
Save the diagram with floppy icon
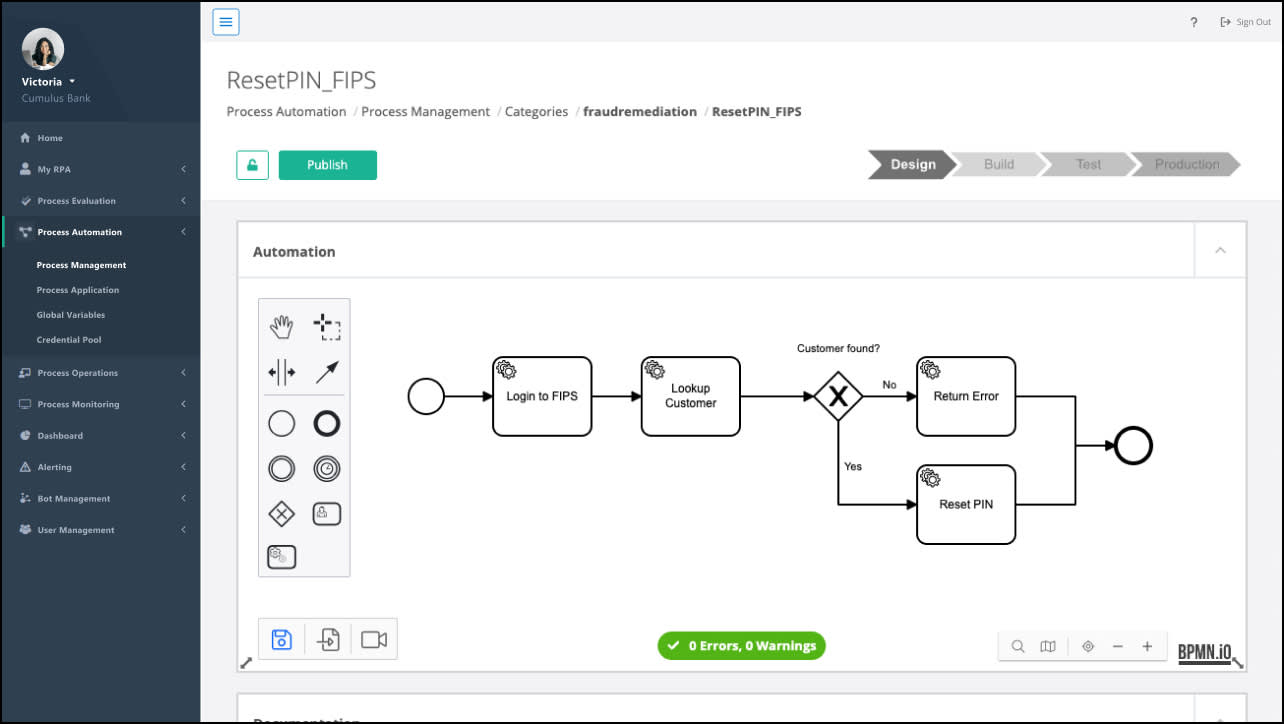[282, 640]
